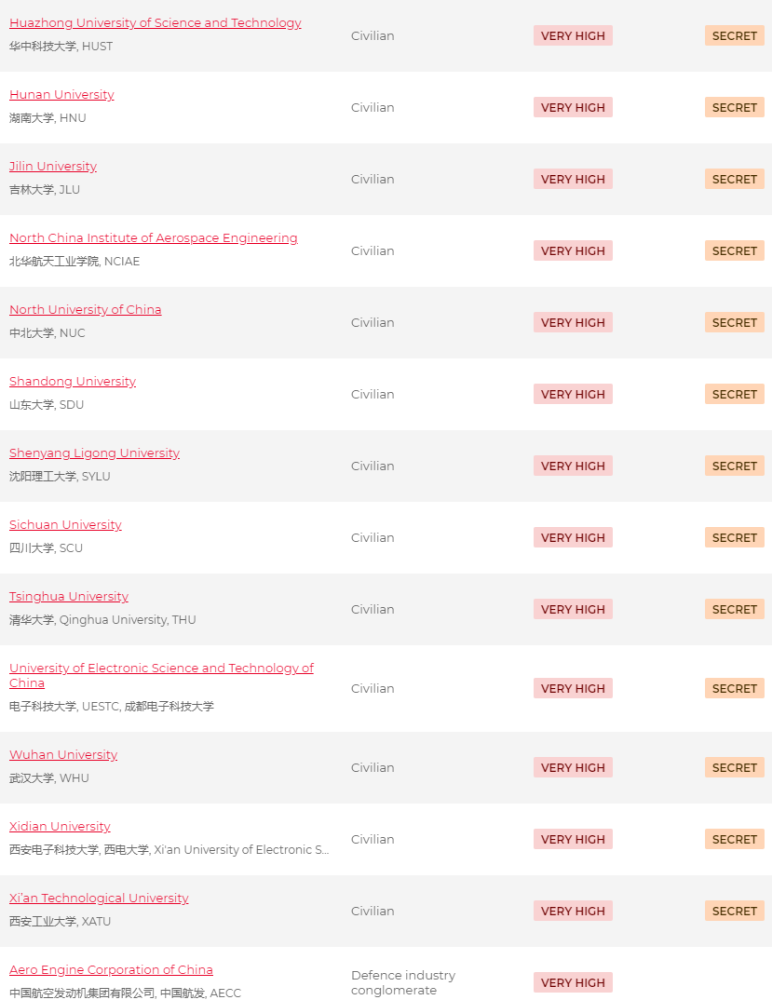
Task: Visit North China Institute of Aerospace Engineering
Action: point(153,238)
